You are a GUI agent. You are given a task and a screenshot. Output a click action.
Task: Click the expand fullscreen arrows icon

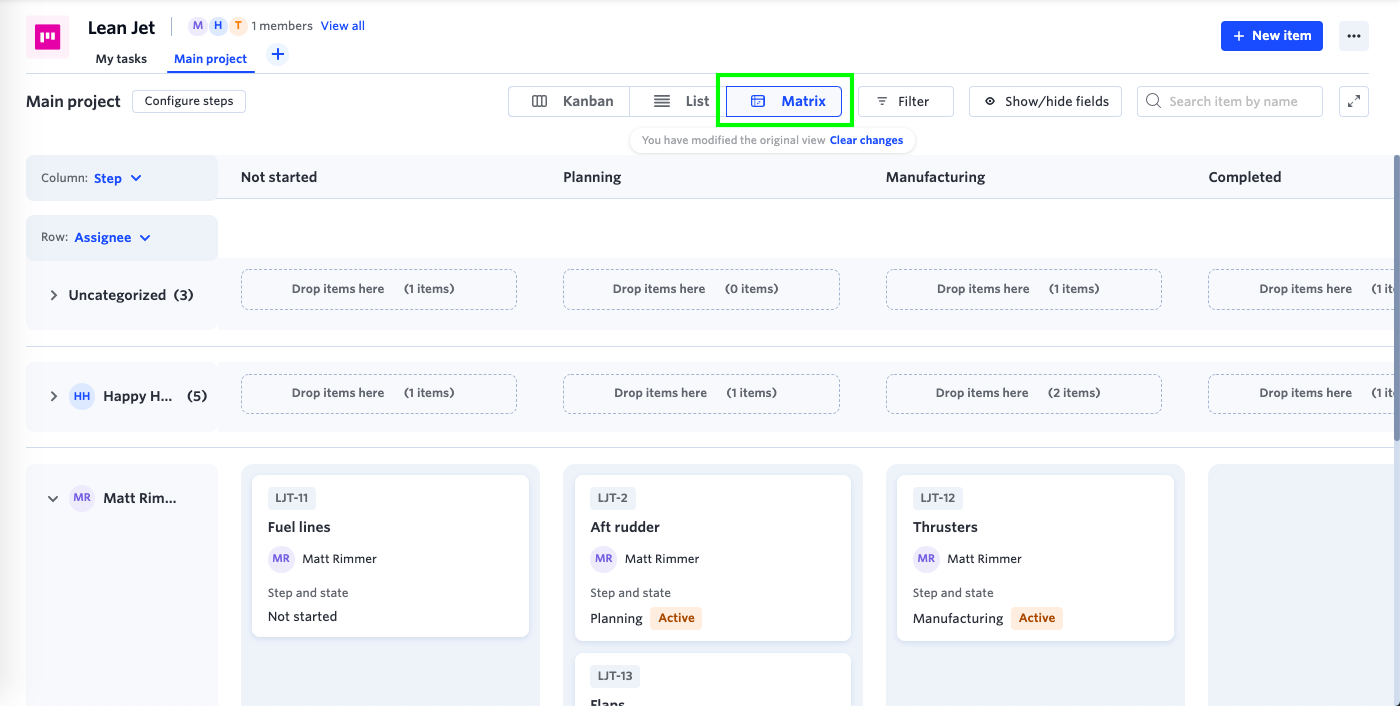tap(1353, 101)
